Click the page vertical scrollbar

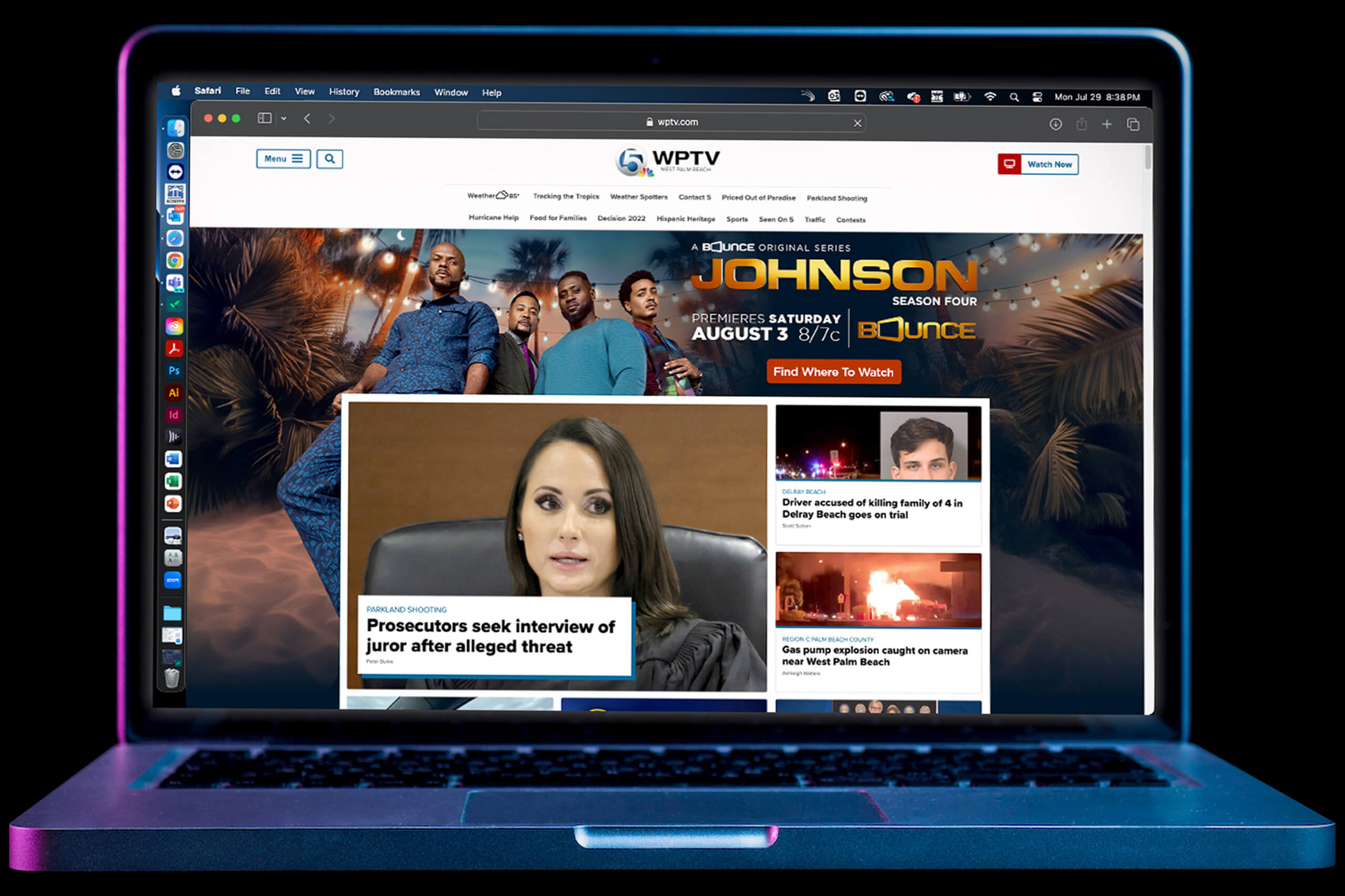[1148, 158]
